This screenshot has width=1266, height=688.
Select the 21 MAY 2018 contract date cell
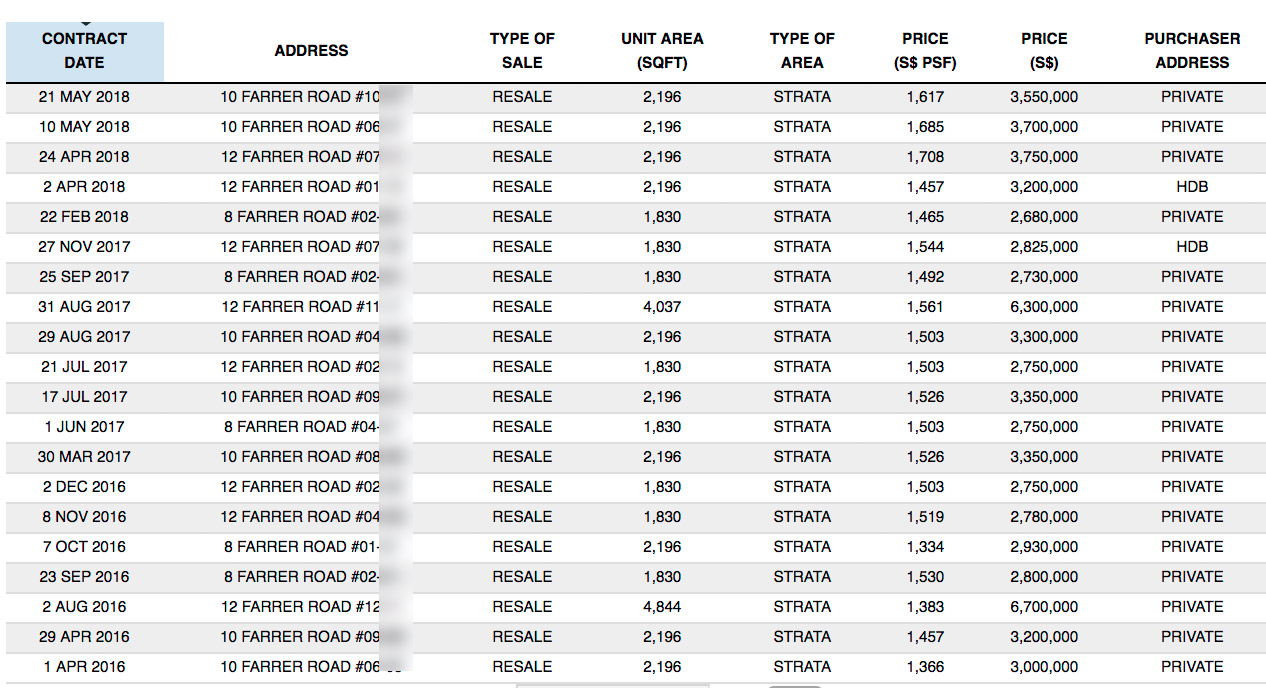[85, 97]
